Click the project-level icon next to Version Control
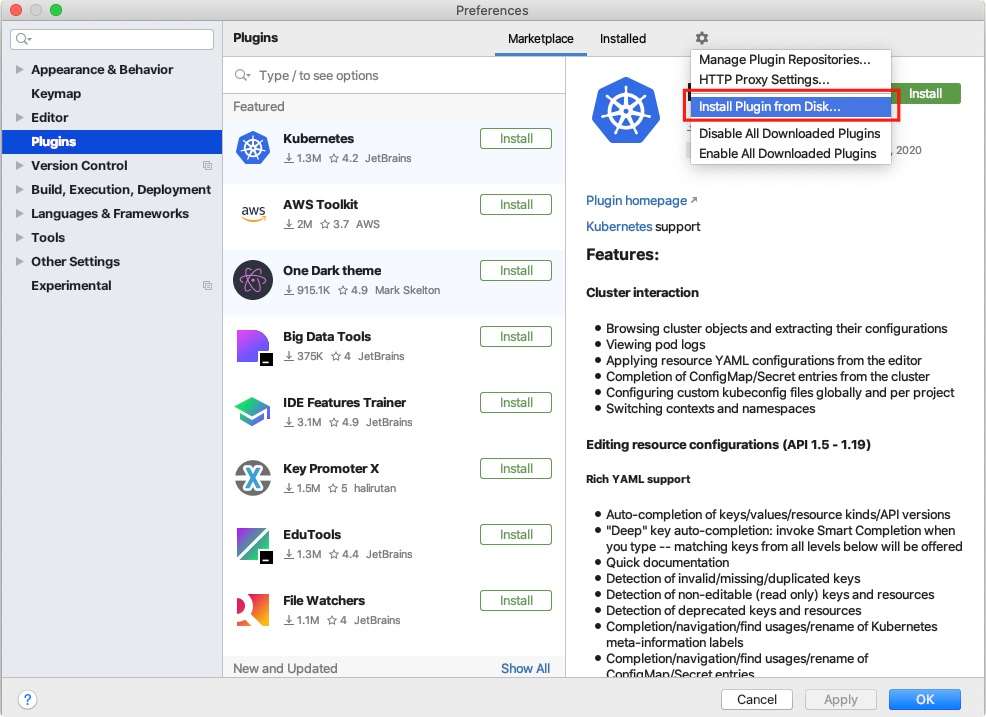 (x=208, y=165)
